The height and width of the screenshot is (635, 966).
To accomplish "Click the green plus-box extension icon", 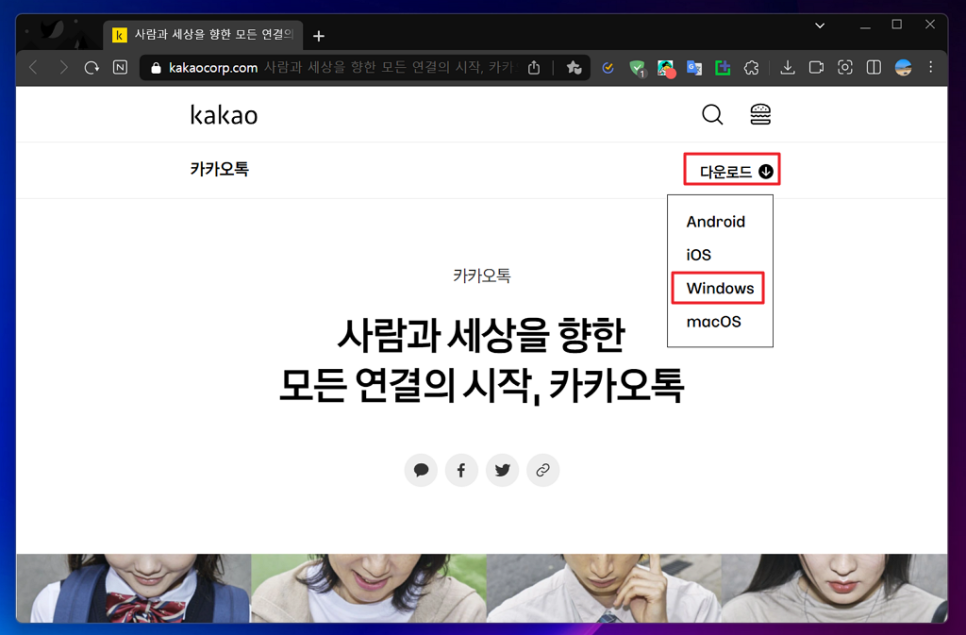I will coord(723,68).
